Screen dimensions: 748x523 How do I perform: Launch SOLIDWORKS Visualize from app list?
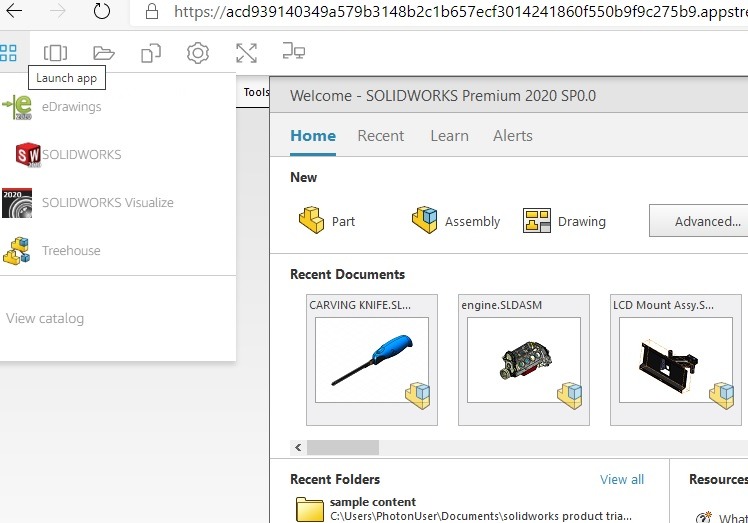(108, 203)
